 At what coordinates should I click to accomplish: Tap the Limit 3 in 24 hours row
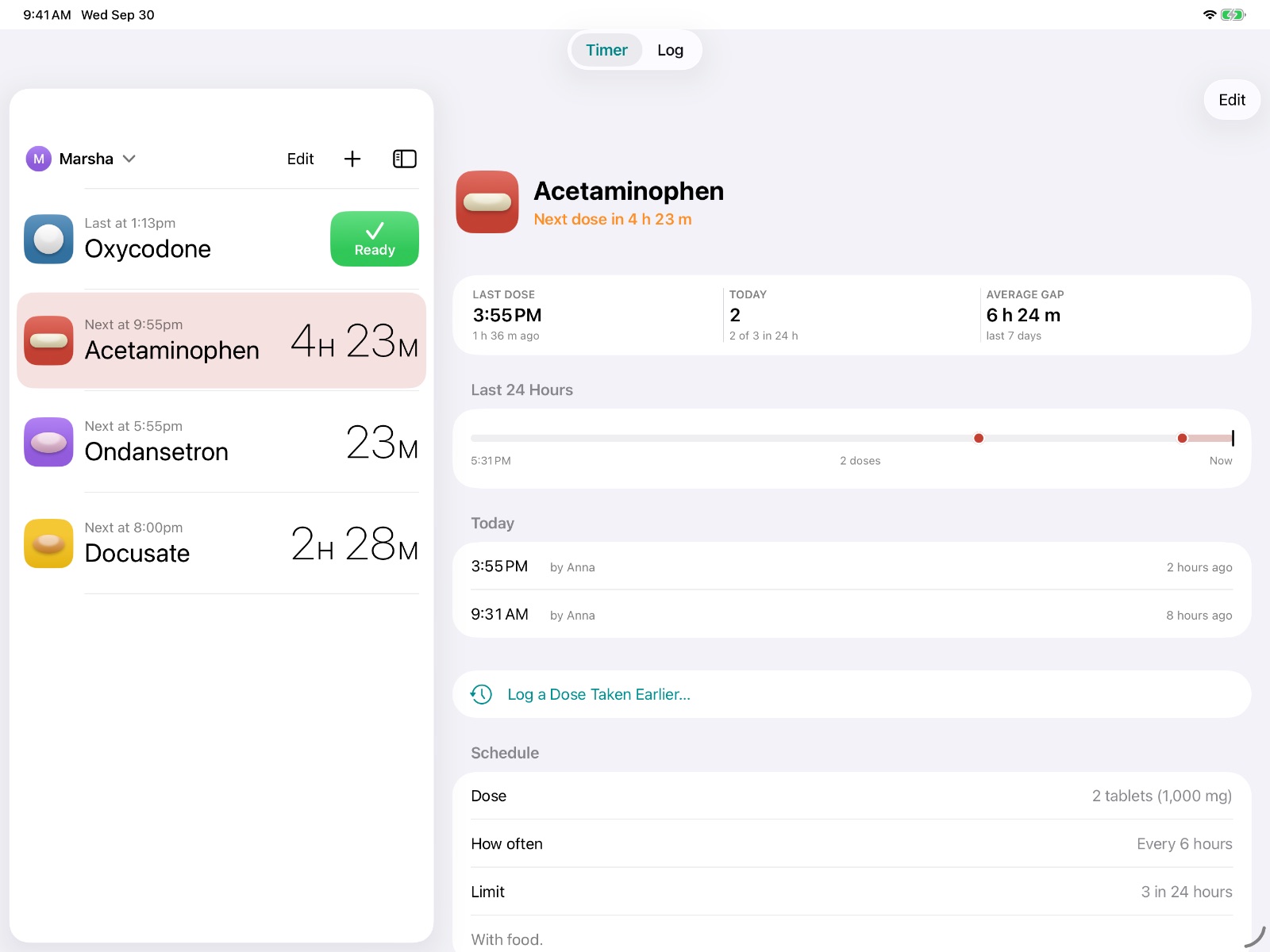click(852, 892)
